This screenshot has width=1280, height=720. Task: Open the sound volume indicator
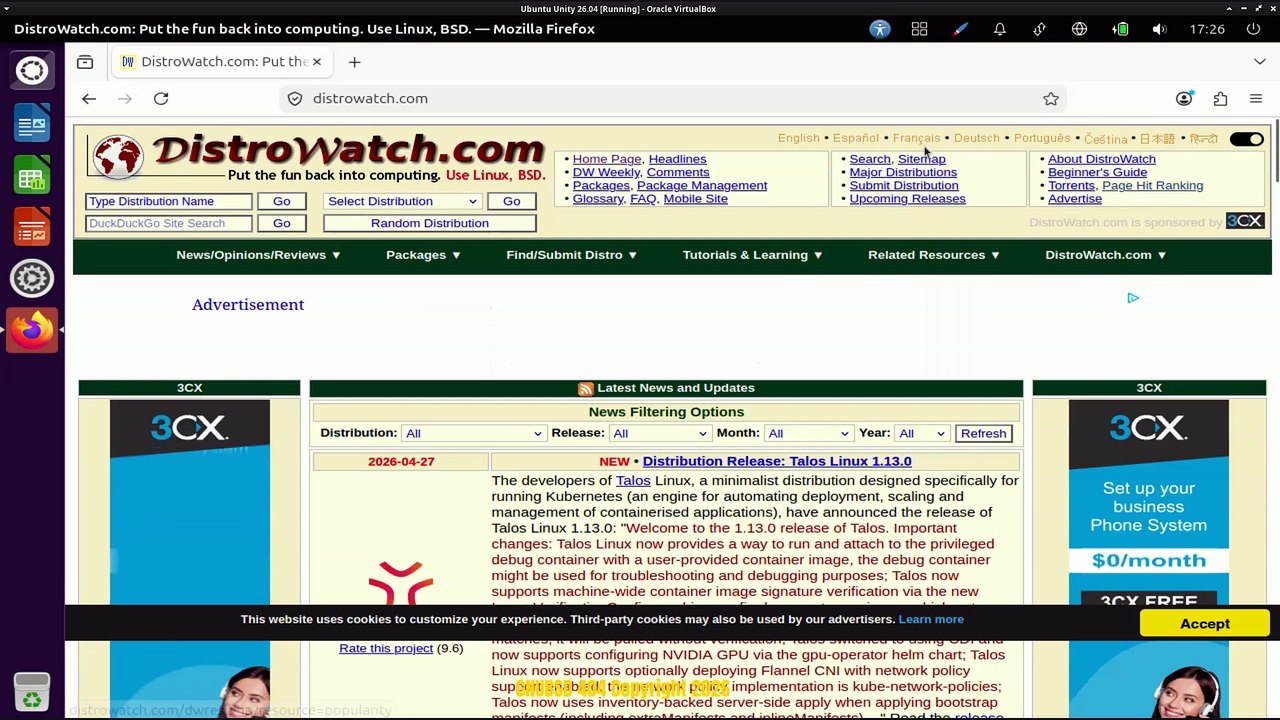[x=1159, y=29]
